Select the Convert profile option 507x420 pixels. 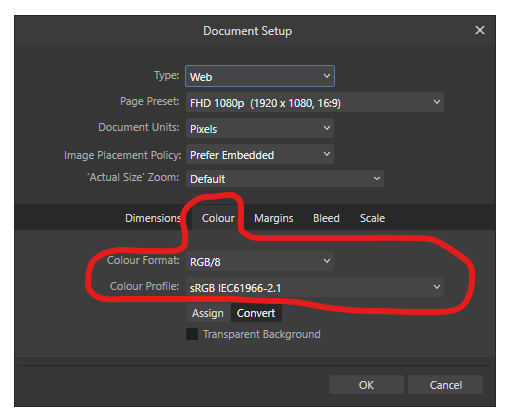pyautogui.click(x=256, y=313)
